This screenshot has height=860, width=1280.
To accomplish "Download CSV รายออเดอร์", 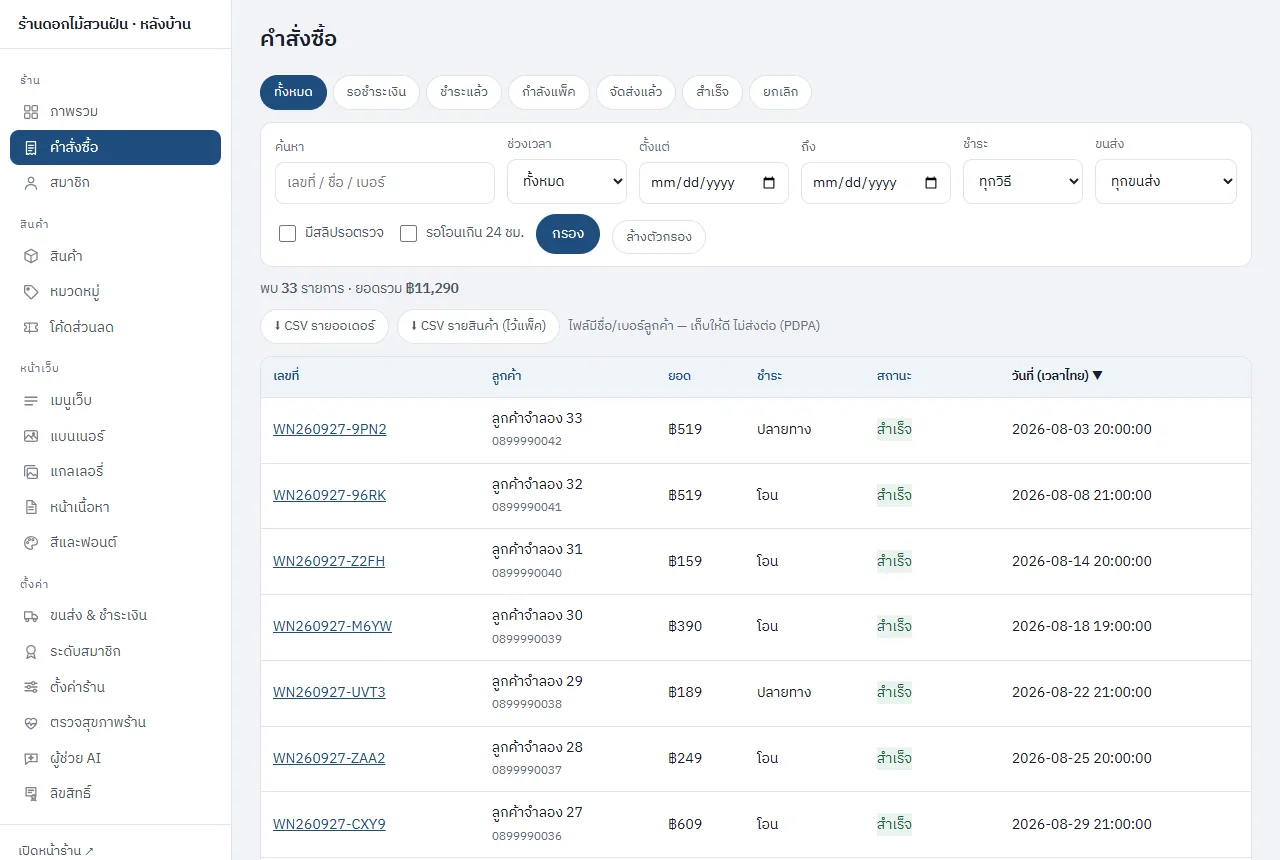I will pos(324,326).
